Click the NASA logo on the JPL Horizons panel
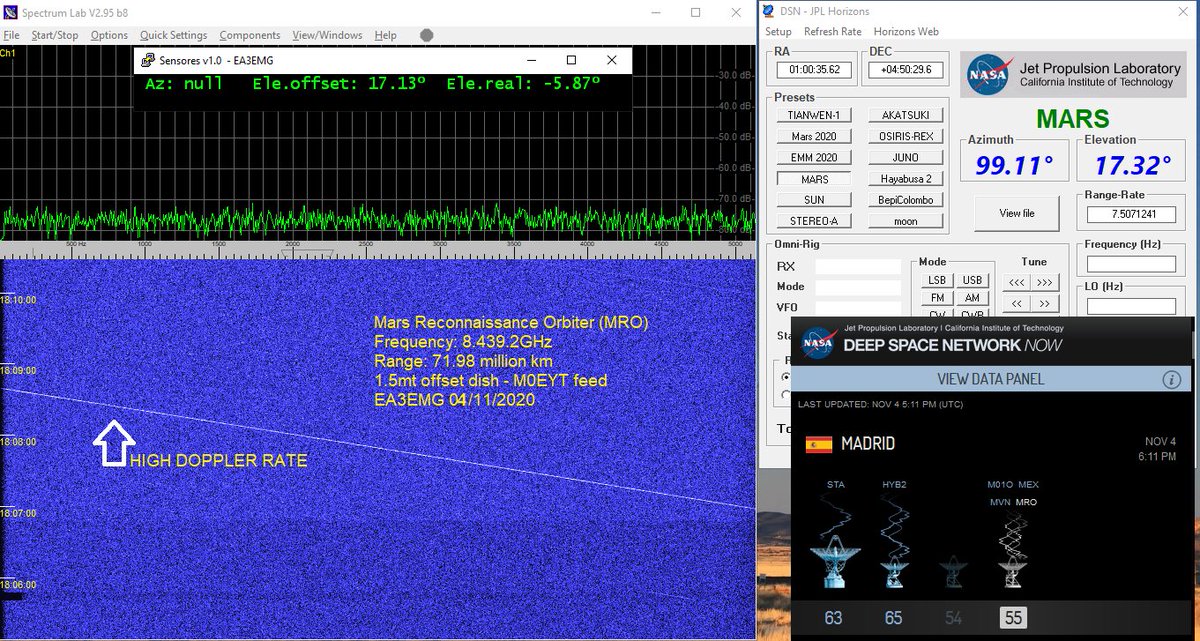 point(987,74)
